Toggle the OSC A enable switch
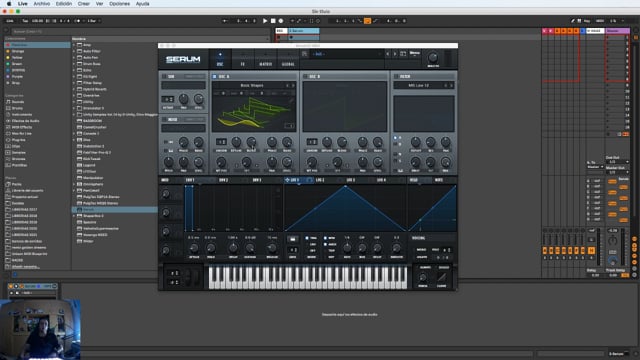Image resolution: width=640 pixels, height=360 pixels. [x=214, y=76]
